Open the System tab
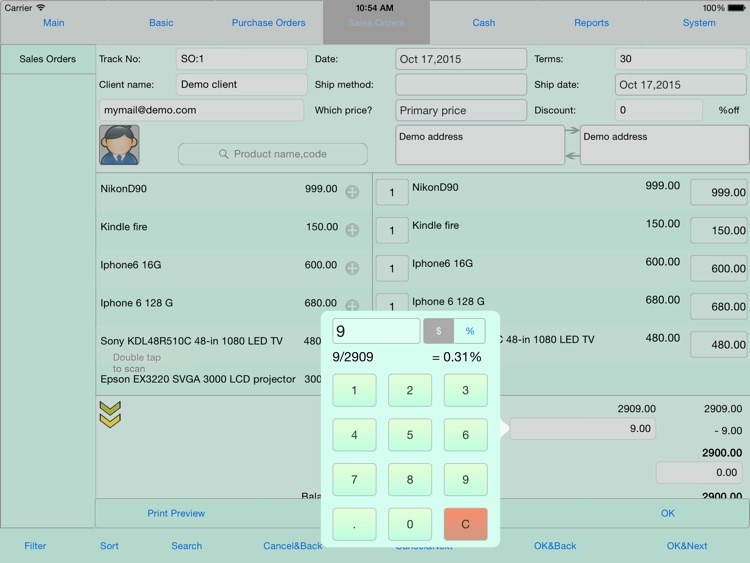Screen dimensions: 750x563 (x=699, y=22)
